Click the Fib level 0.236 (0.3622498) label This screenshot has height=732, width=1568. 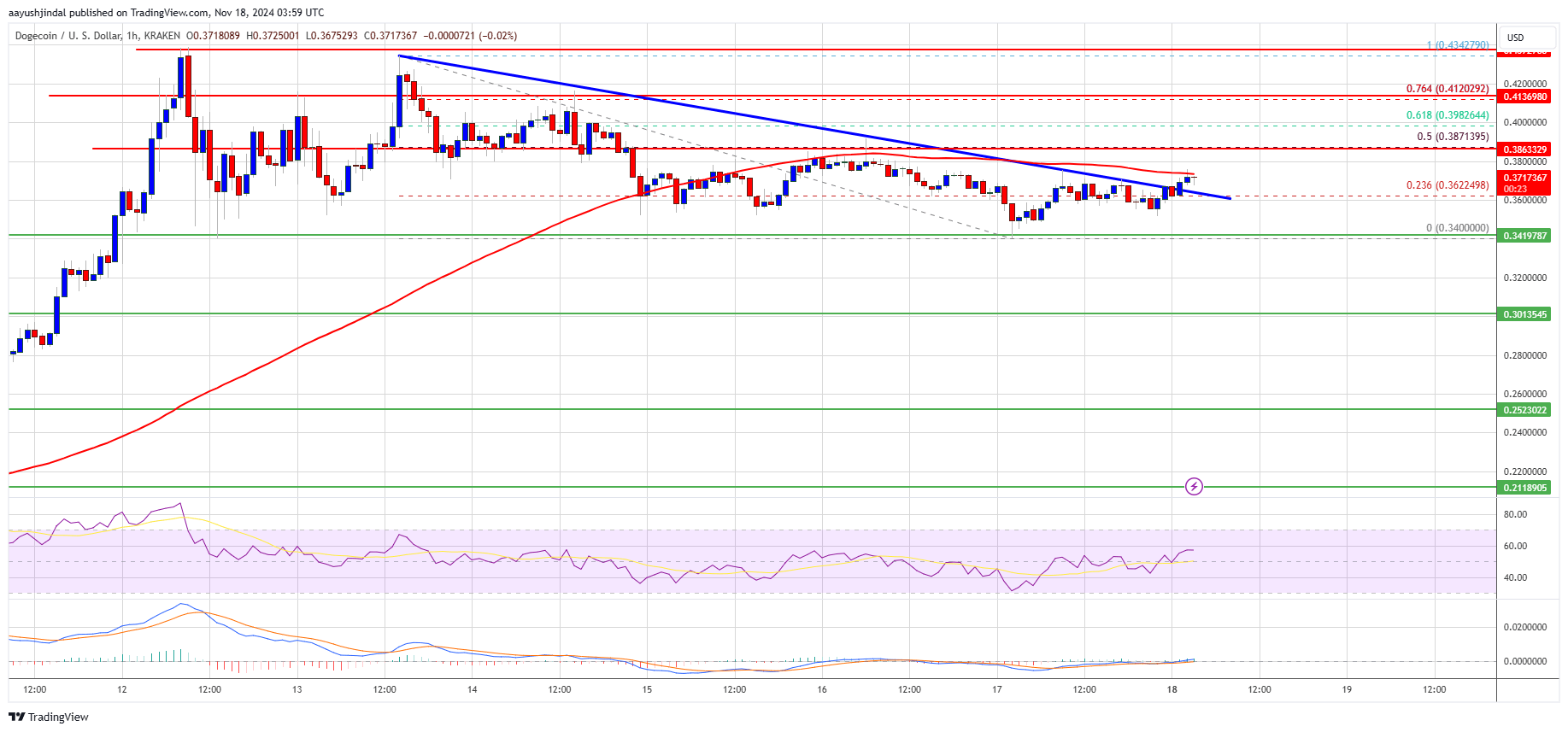click(x=1448, y=185)
